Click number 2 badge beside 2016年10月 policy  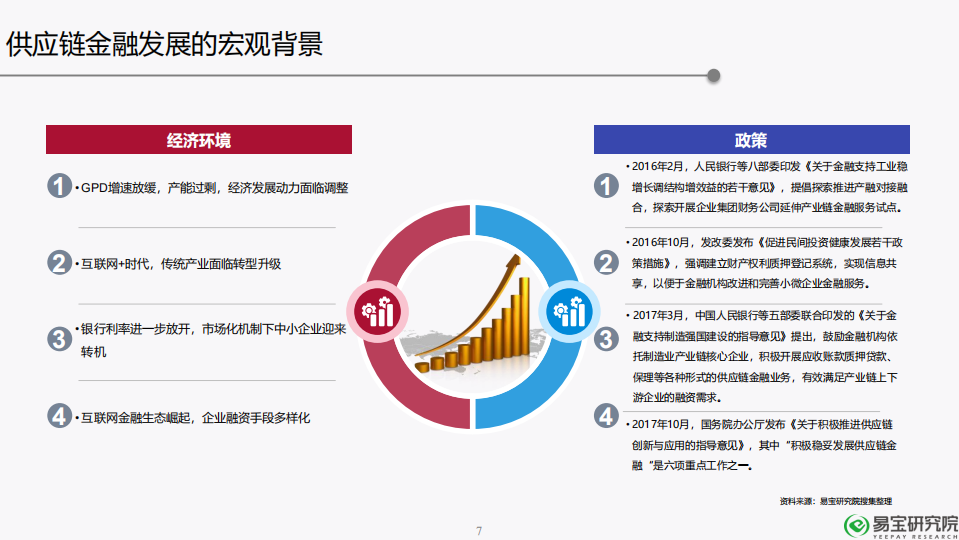(x=606, y=262)
